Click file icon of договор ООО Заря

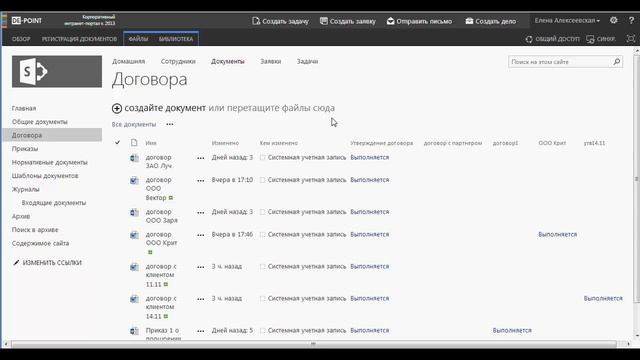[x=134, y=212]
